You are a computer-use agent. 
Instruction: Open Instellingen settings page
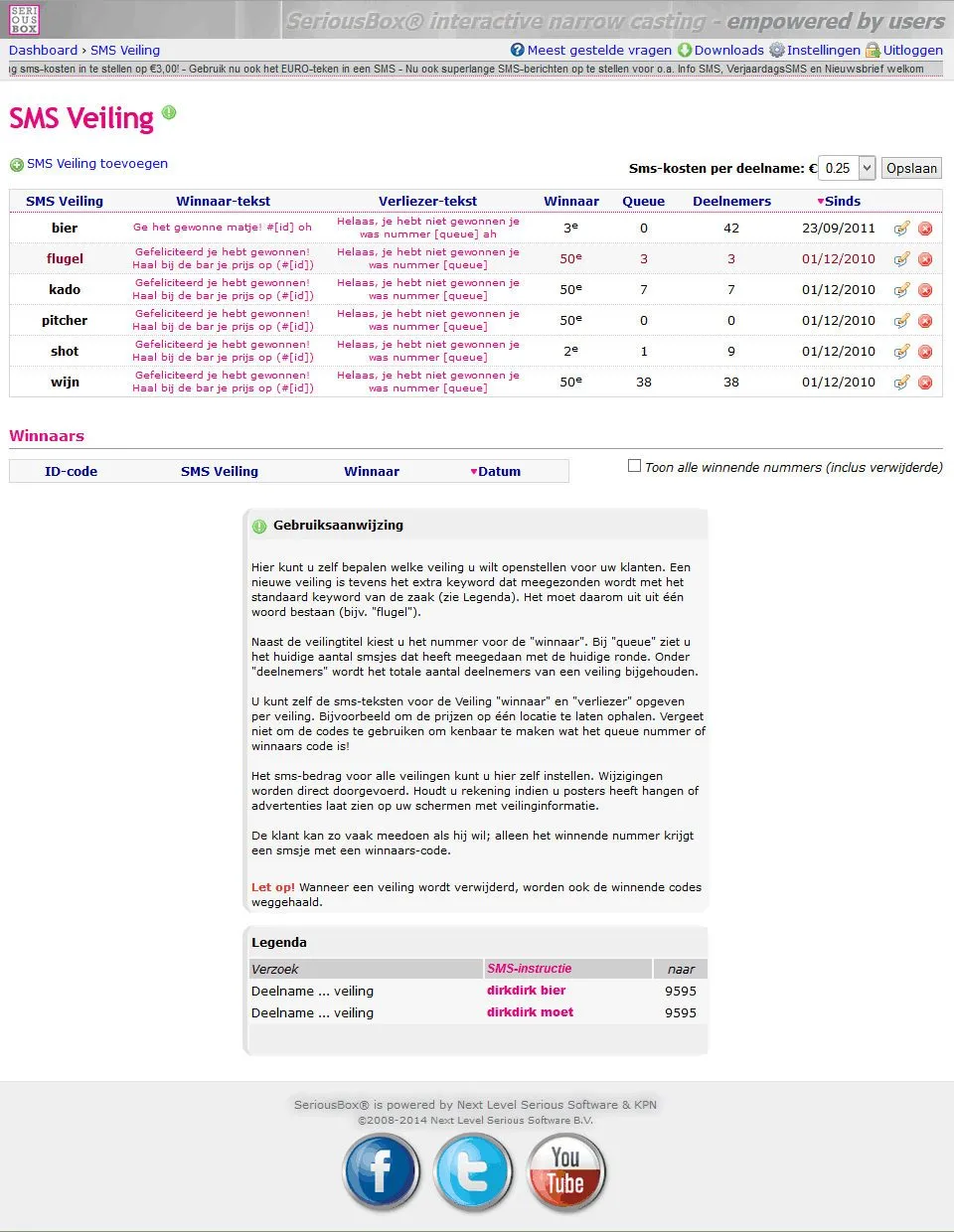click(824, 50)
